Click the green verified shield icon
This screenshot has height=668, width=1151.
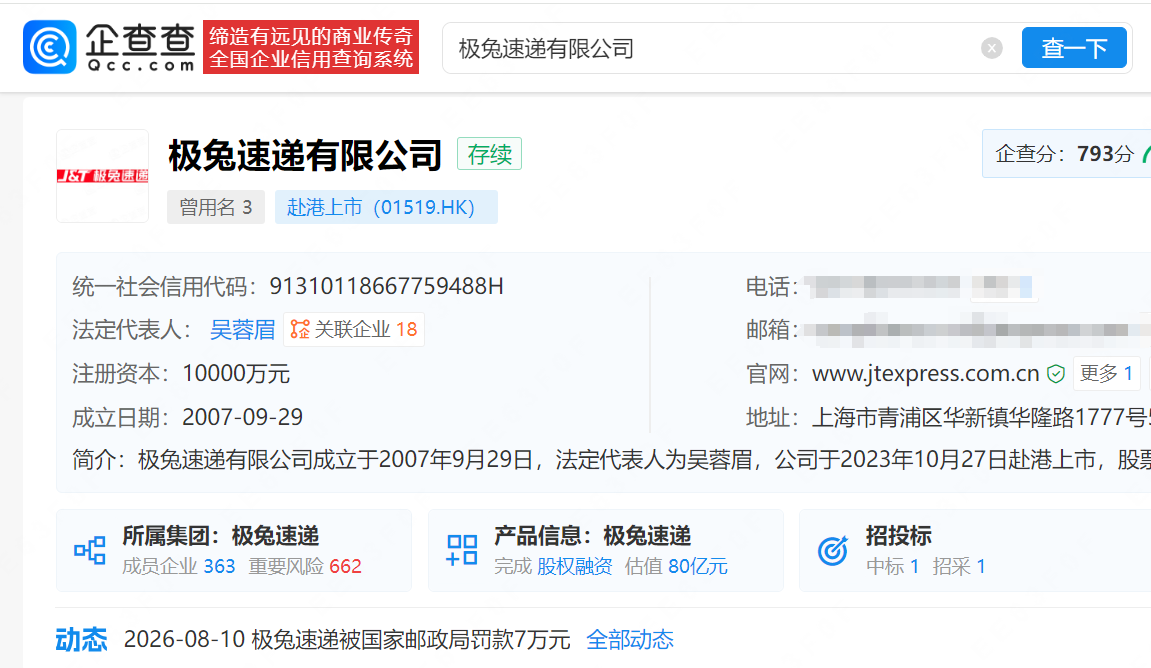(1056, 374)
